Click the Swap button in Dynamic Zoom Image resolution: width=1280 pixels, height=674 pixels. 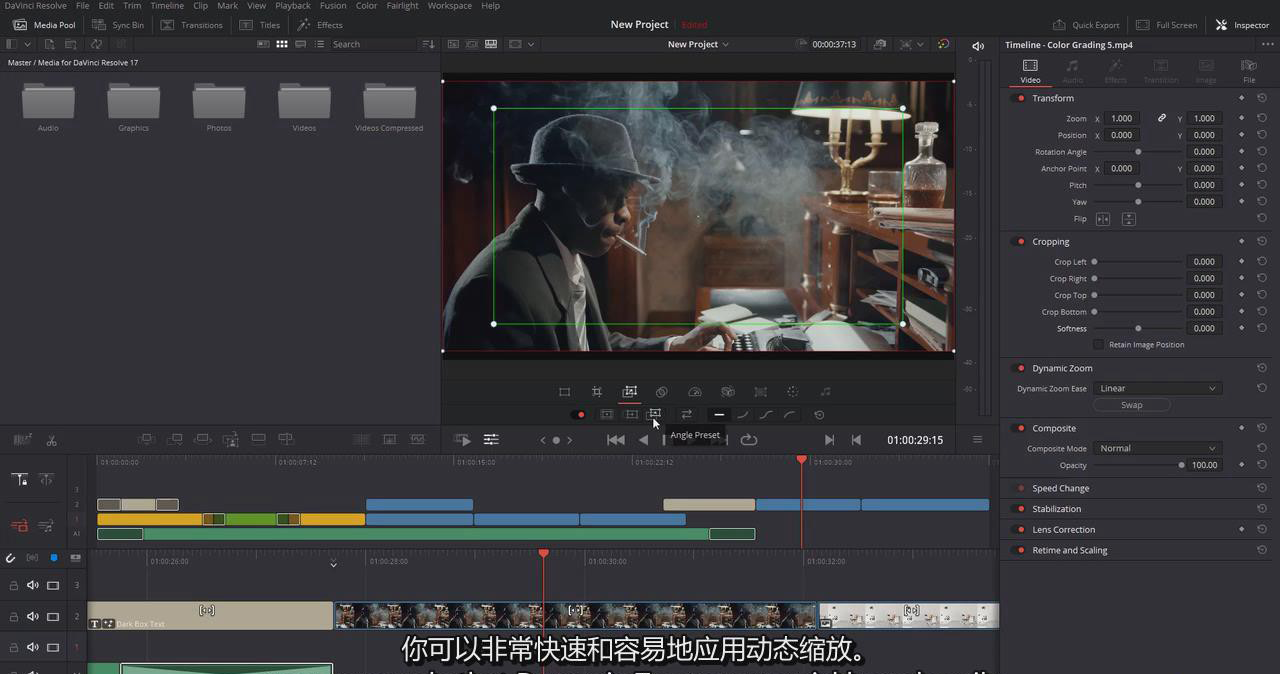(x=1132, y=405)
